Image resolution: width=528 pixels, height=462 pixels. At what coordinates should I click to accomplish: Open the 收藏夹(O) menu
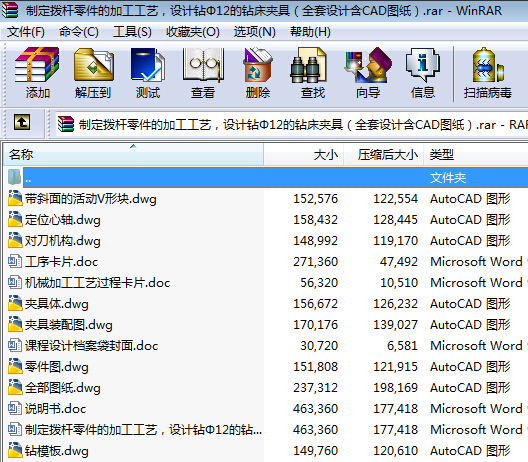[193, 32]
